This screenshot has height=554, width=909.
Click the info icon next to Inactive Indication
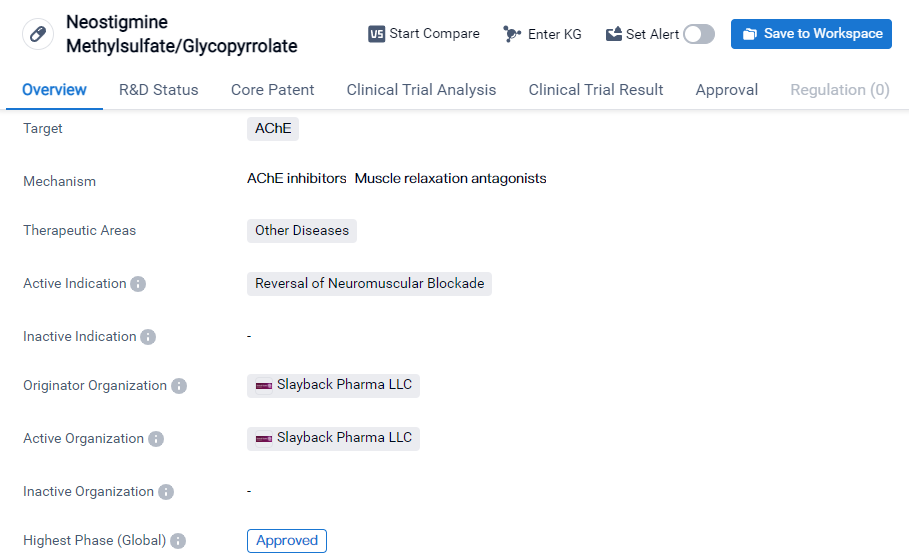[148, 337]
